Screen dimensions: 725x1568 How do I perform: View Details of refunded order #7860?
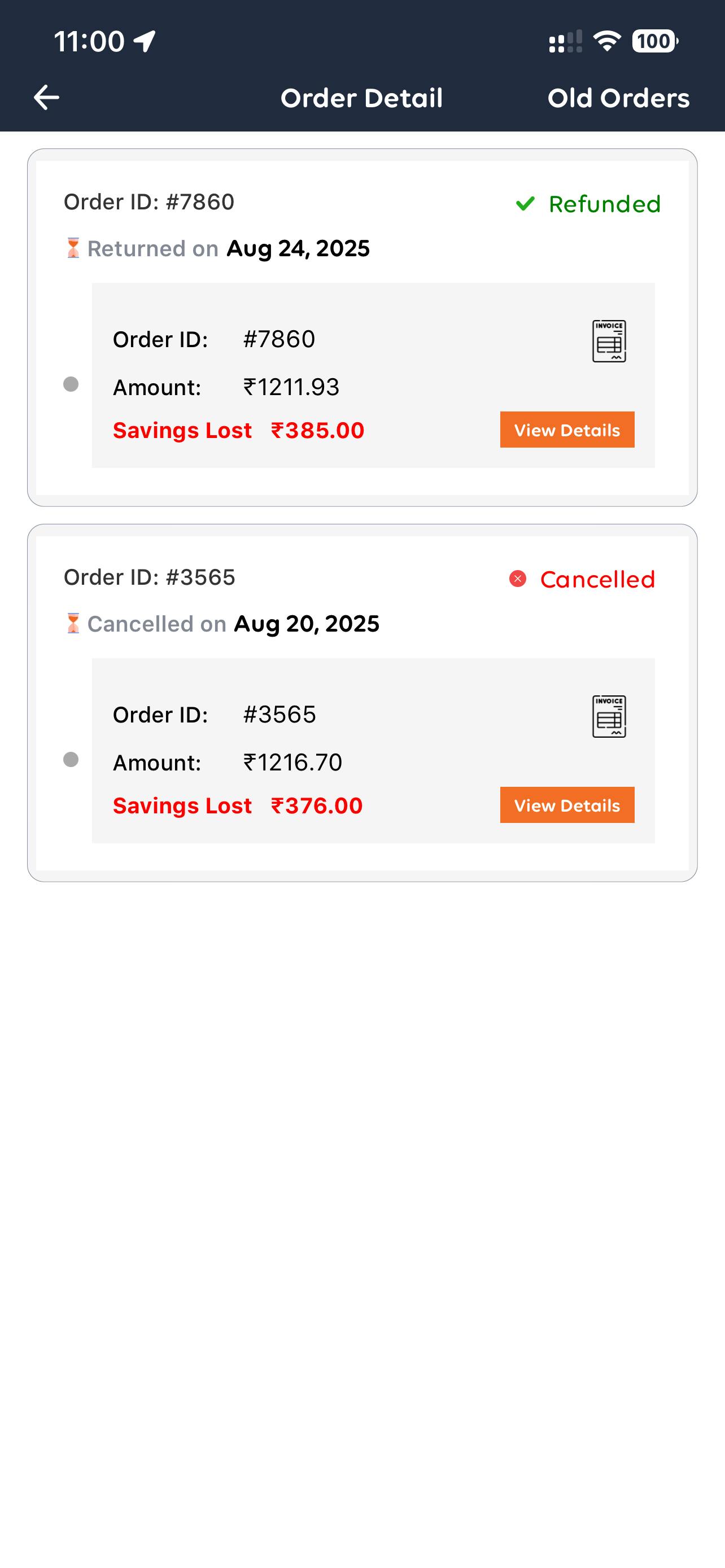[567, 430]
